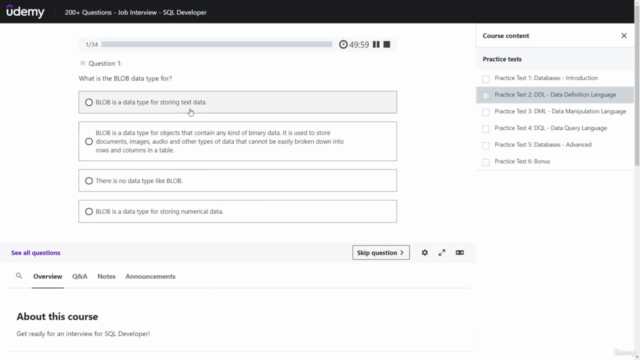Open the Udemy logo home link
This screenshot has height=360, width=640.
pyautogui.click(x=25, y=11)
